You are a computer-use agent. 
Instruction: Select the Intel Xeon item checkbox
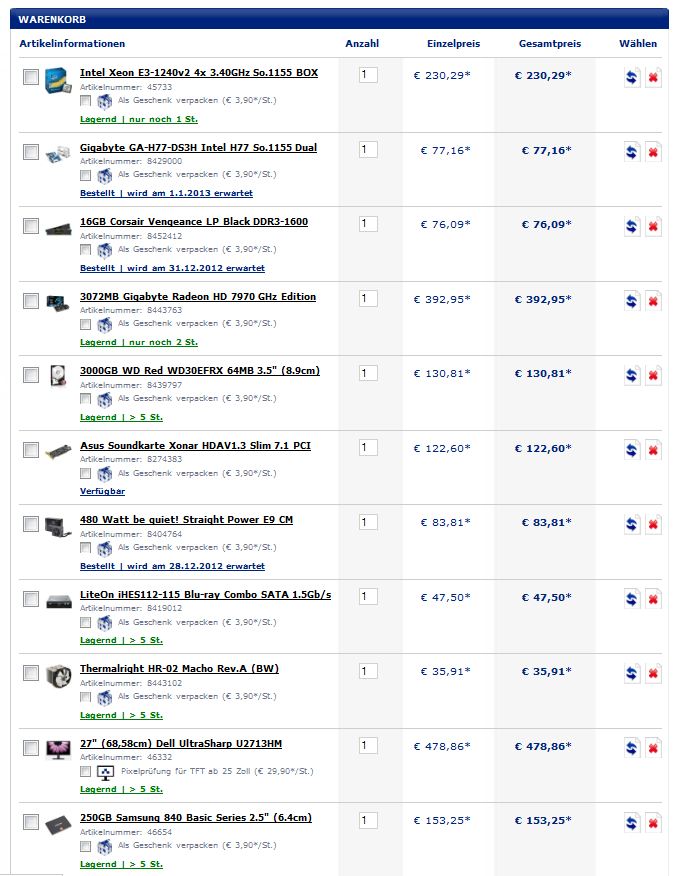point(31,77)
